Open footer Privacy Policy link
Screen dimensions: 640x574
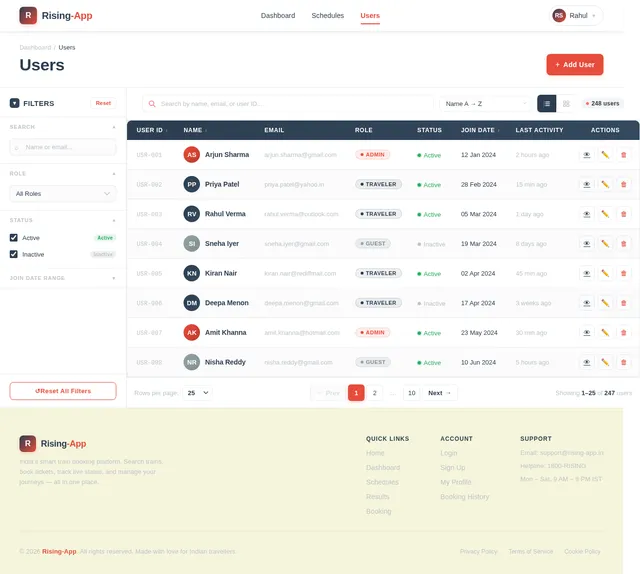pos(478,552)
